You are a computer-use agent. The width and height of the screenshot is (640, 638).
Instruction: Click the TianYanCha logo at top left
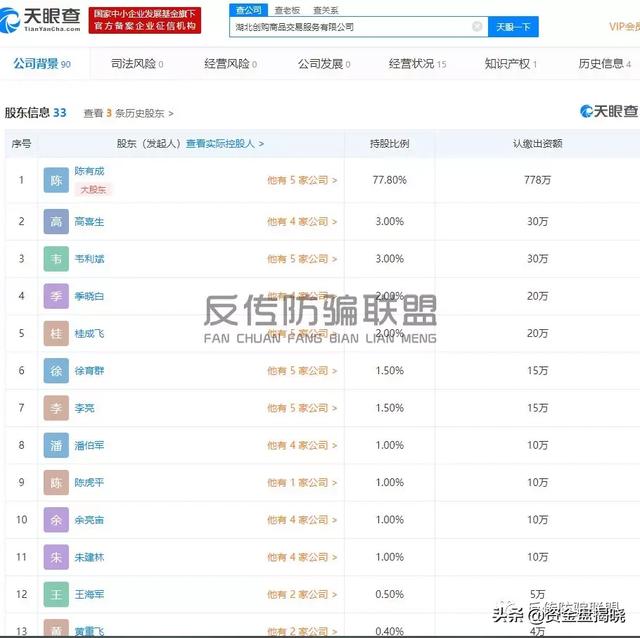coord(40,19)
